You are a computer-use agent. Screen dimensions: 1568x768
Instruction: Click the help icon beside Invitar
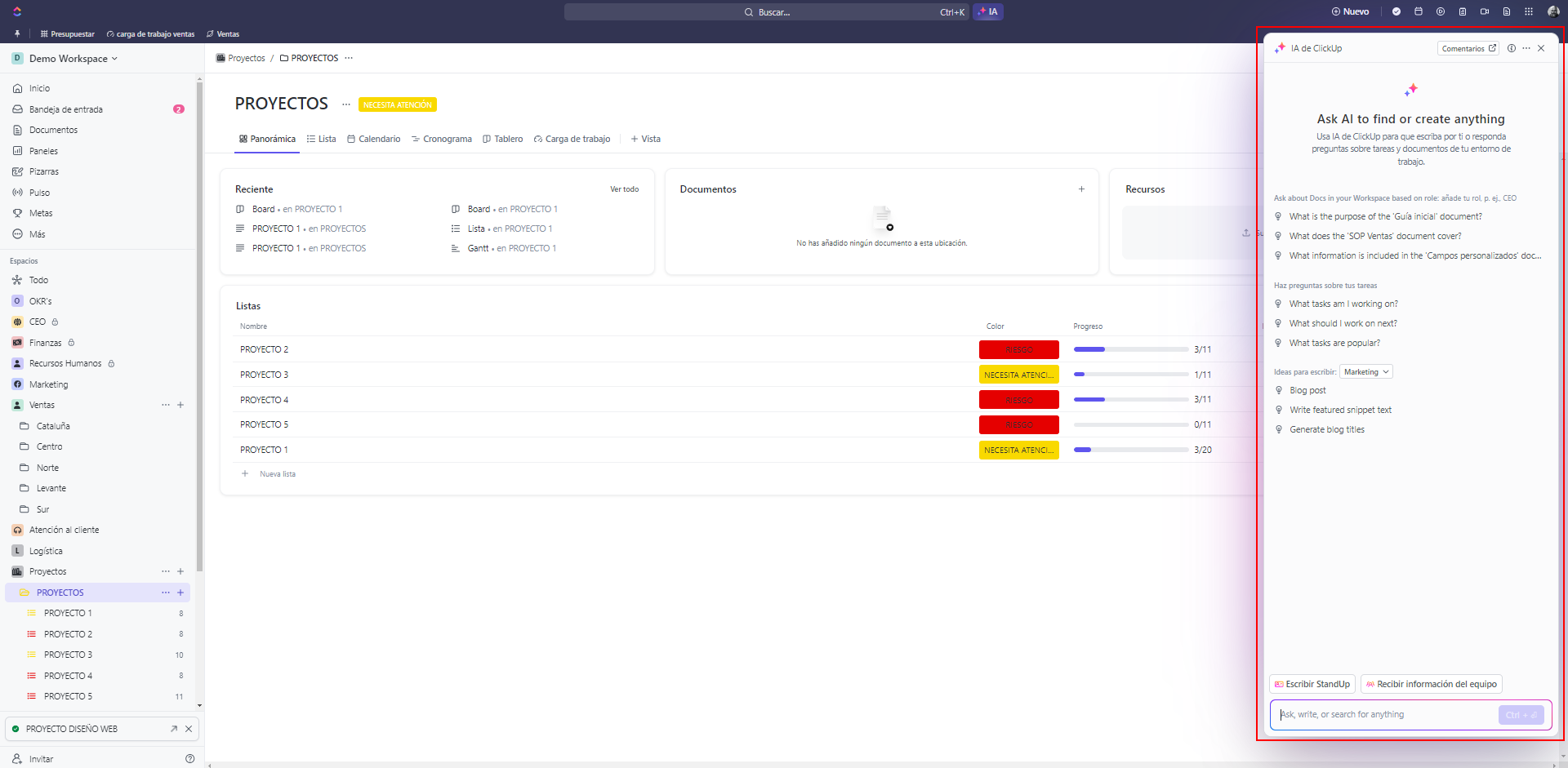click(x=189, y=759)
